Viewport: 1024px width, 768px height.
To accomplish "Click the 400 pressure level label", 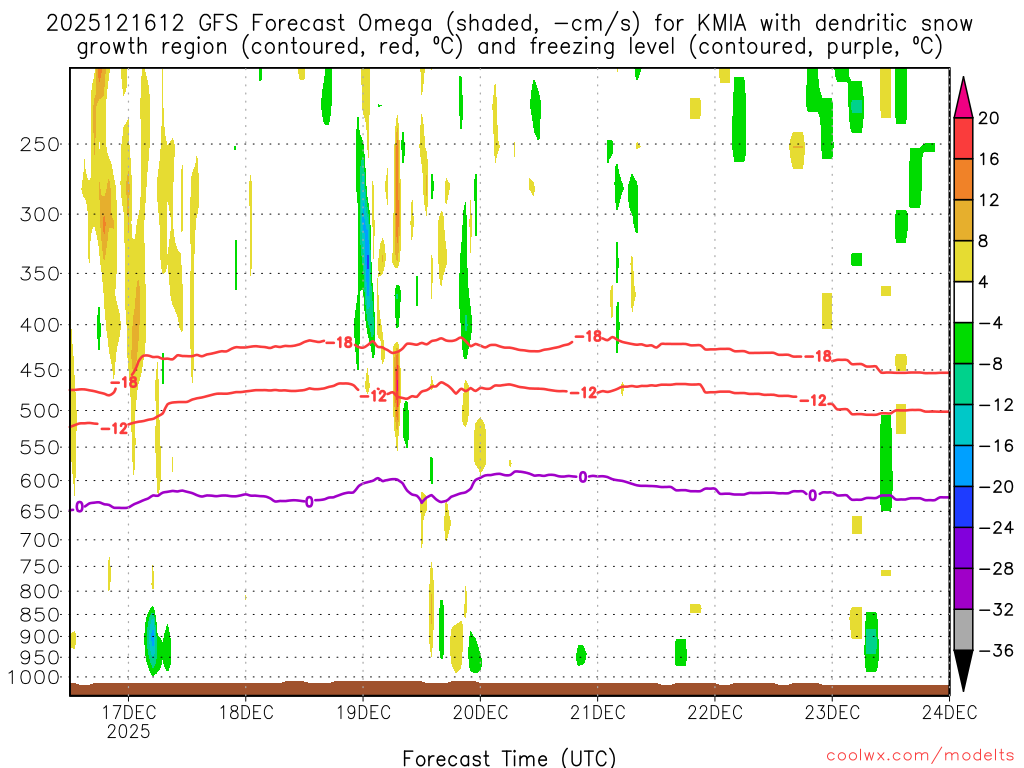I will click(x=40, y=325).
